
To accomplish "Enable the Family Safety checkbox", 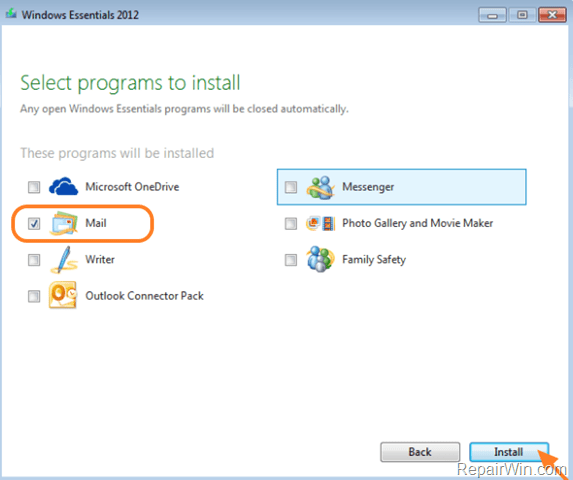I will (x=291, y=260).
